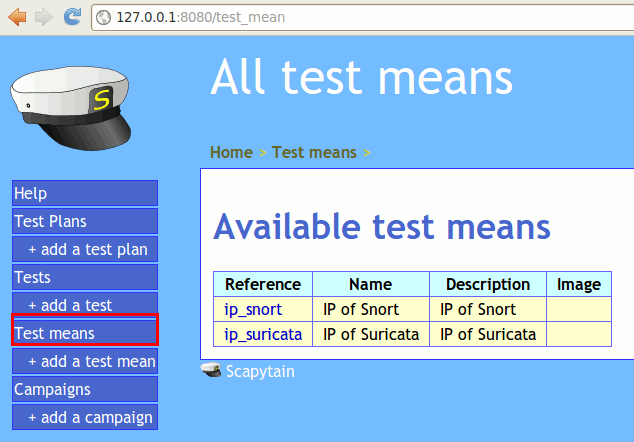Open the ip_suricata reference link

point(262,334)
